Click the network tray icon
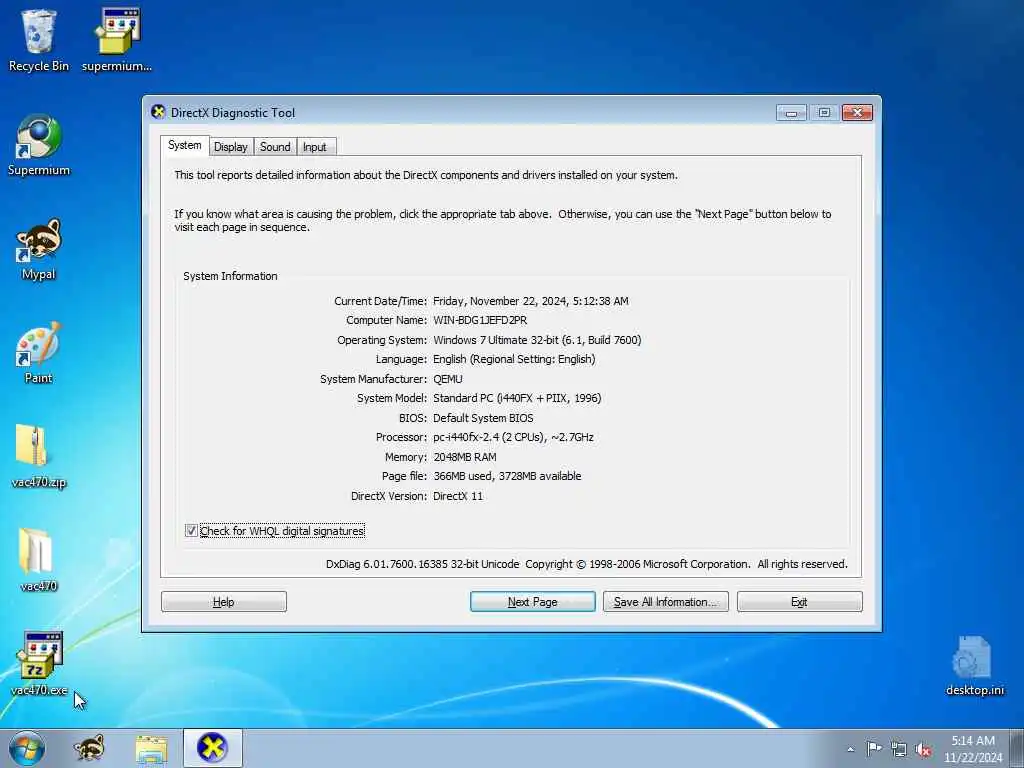Viewport: 1024px width, 768px height. [x=899, y=749]
